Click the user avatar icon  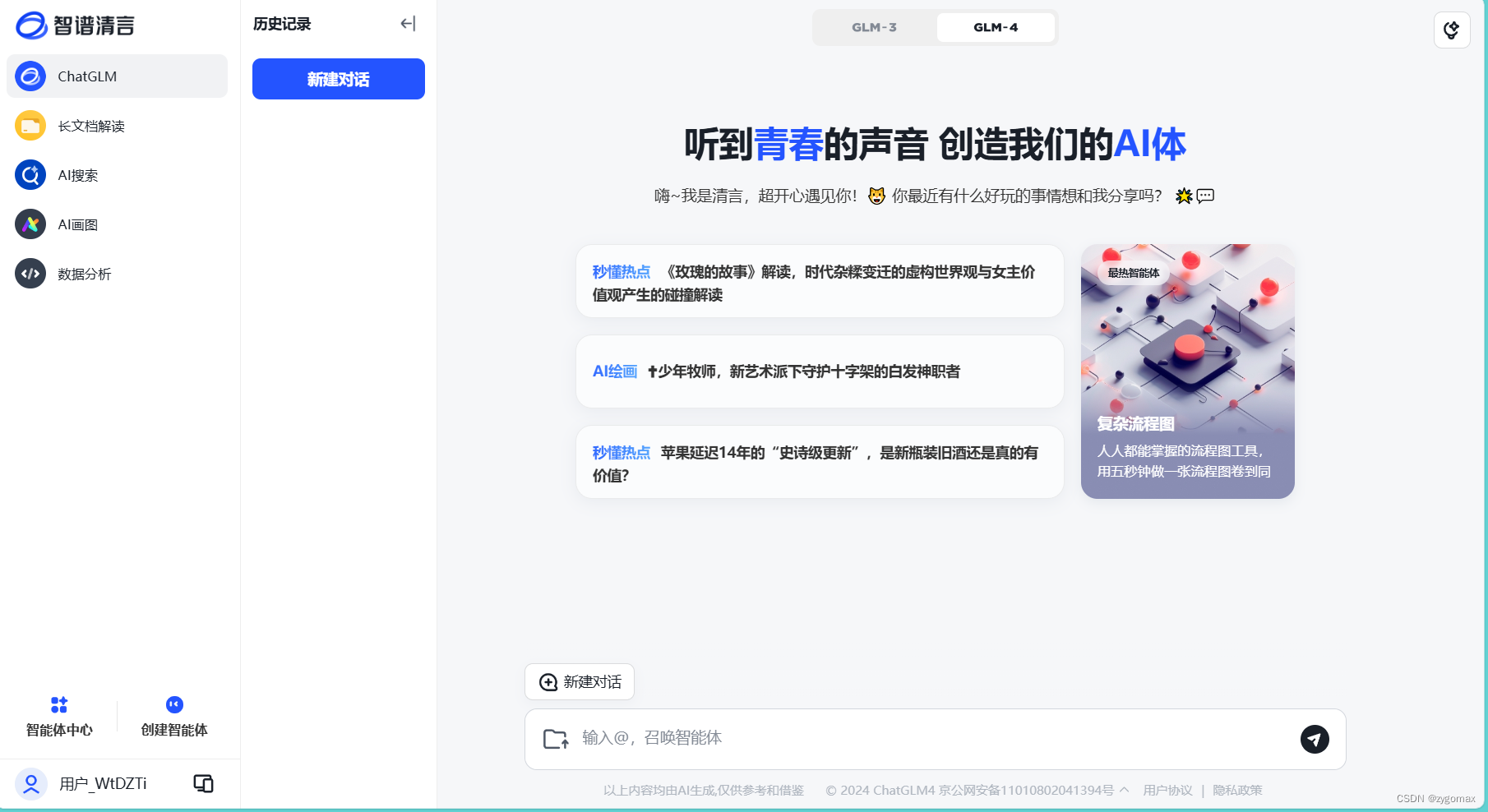coord(30,783)
